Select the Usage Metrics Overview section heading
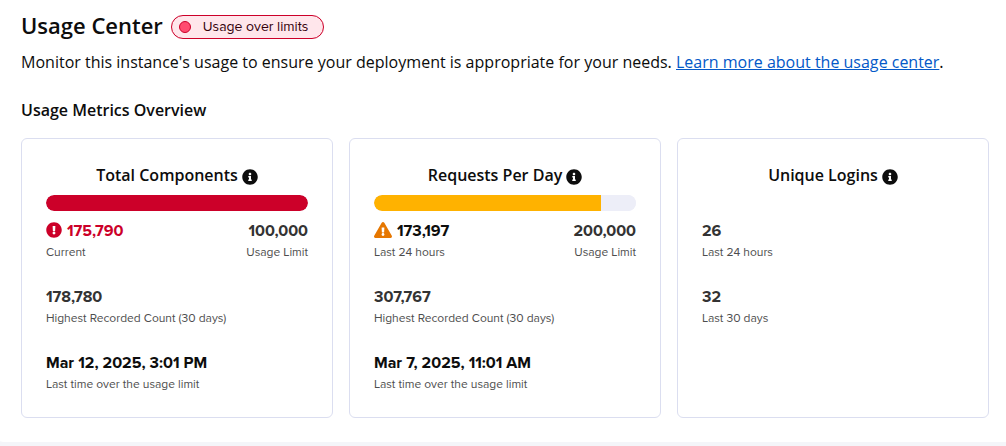The image size is (1006, 446). click(114, 110)
